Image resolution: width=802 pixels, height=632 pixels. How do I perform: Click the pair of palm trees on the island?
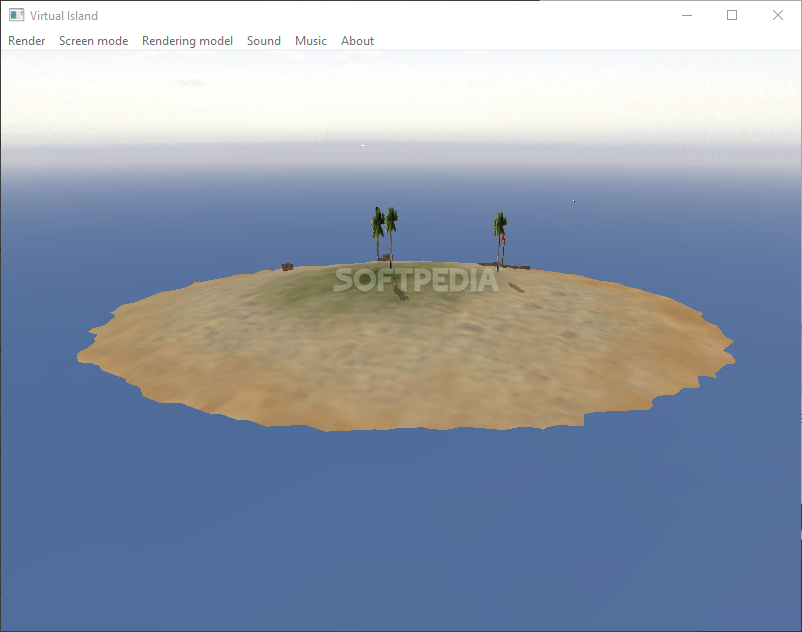pyautogui.click(x=385, y=236)
